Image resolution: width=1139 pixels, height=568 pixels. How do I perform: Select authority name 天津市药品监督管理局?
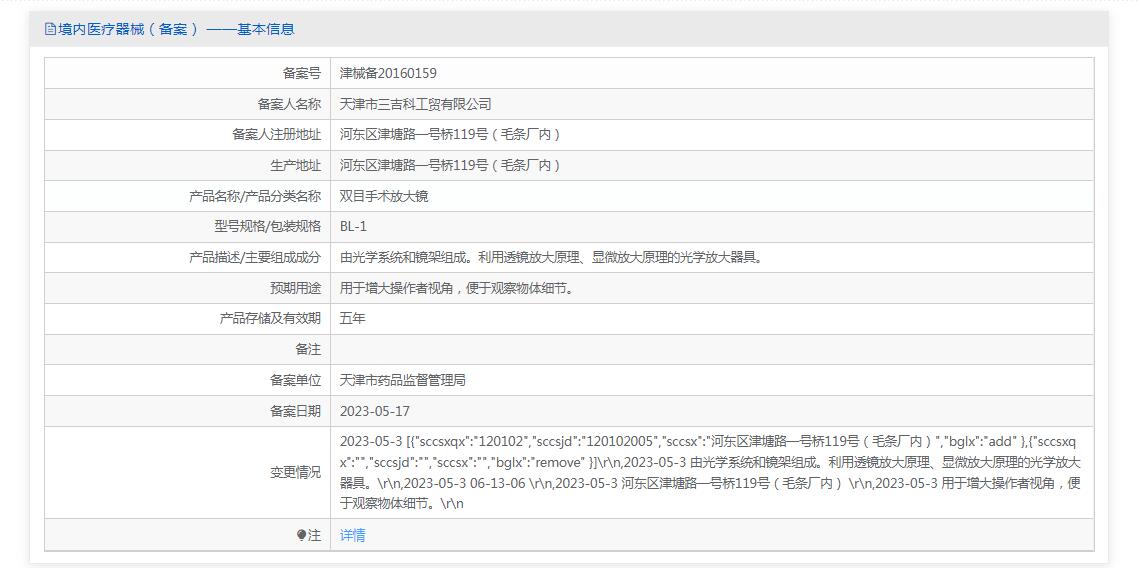[x=403, y=380]
